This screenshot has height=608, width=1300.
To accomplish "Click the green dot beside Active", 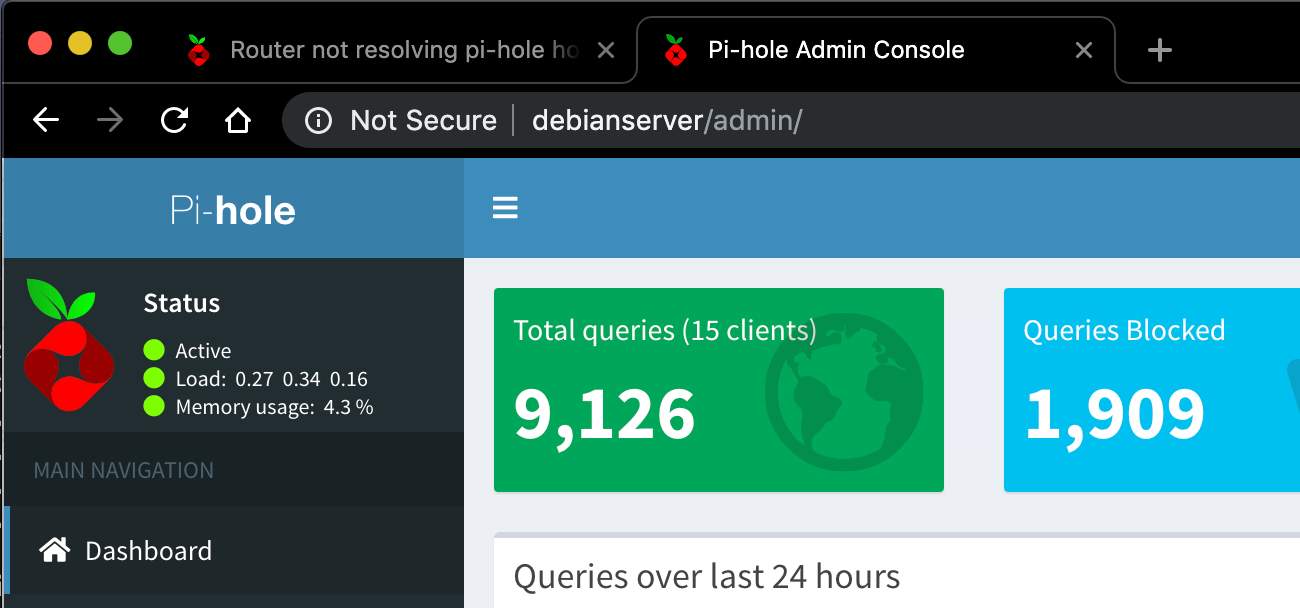I will click(x=153, y=350).
